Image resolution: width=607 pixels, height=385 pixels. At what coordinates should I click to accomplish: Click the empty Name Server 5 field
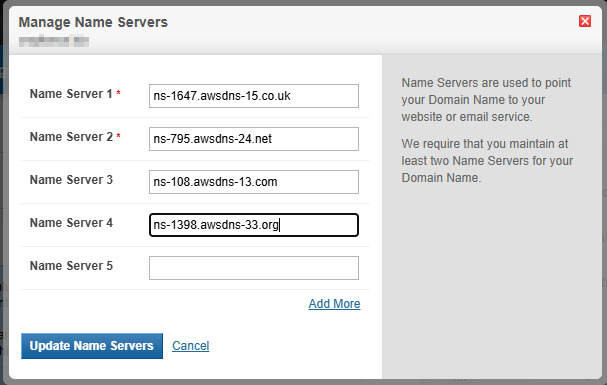(x=254, y=268)
